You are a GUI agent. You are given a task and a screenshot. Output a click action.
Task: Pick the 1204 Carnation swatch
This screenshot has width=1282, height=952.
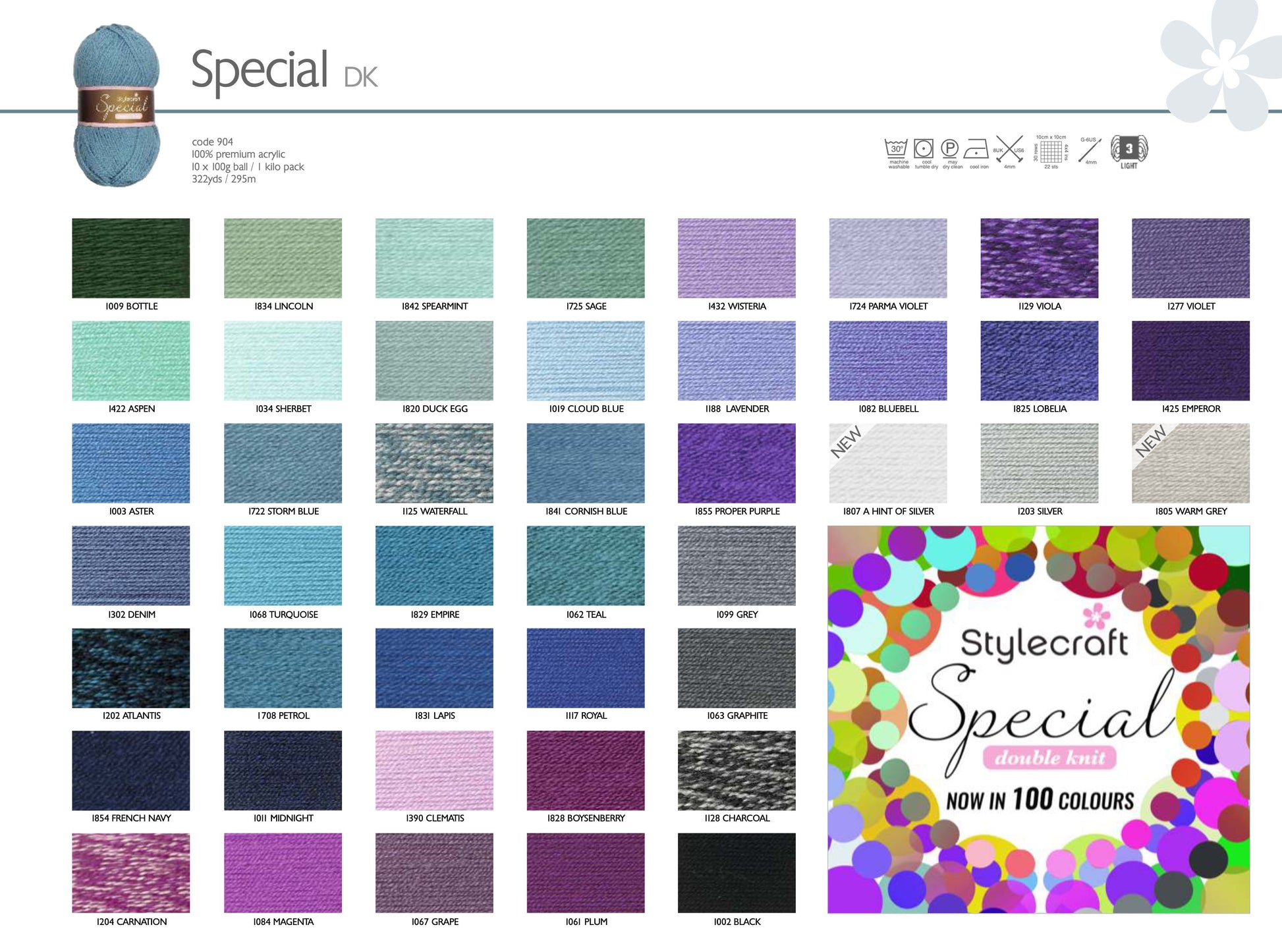pyautogui.click(x=131, y=873)
